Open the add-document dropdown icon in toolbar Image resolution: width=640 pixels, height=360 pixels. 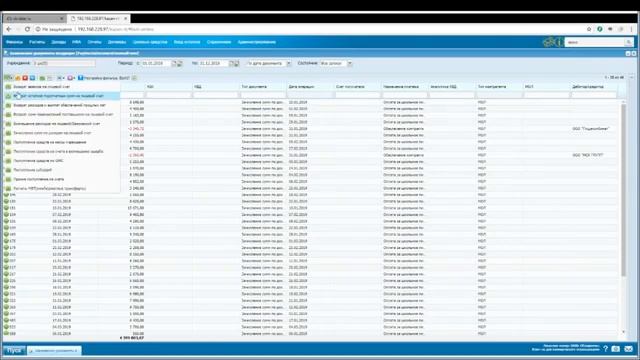pos(9,78)
